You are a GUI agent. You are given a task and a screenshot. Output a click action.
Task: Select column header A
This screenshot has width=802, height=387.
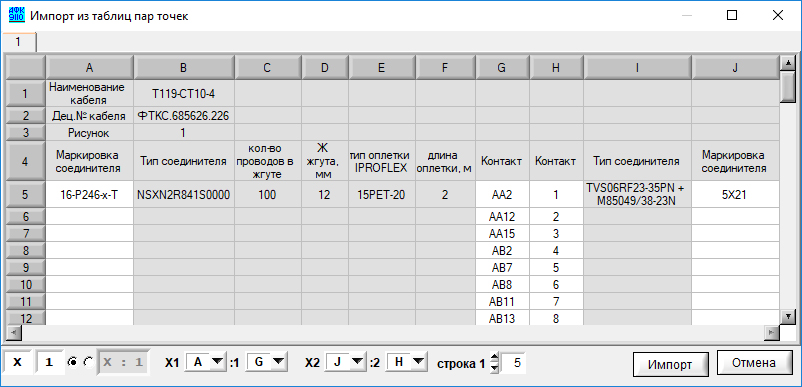(90, 67)
